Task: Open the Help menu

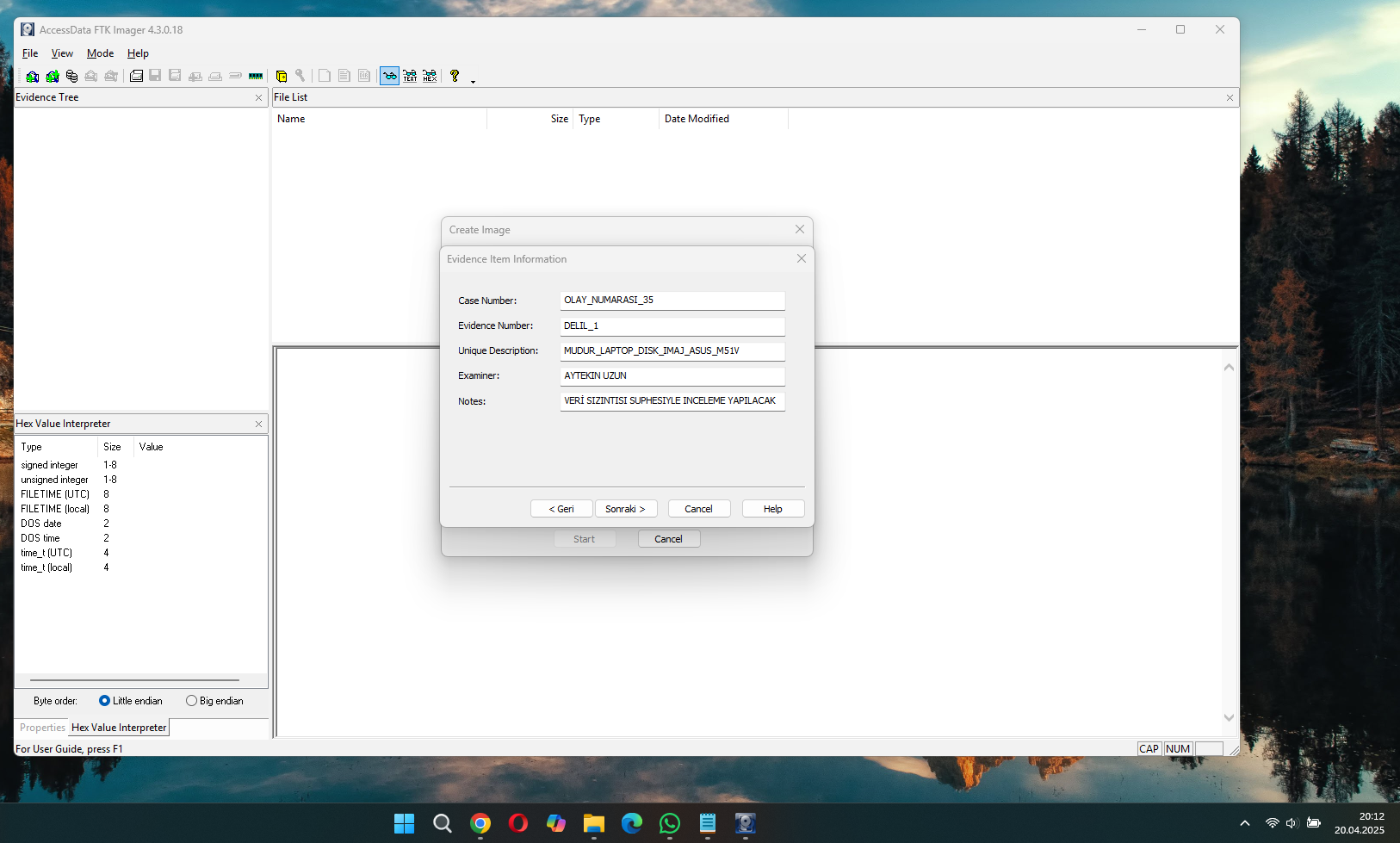Action: point(138,53)
